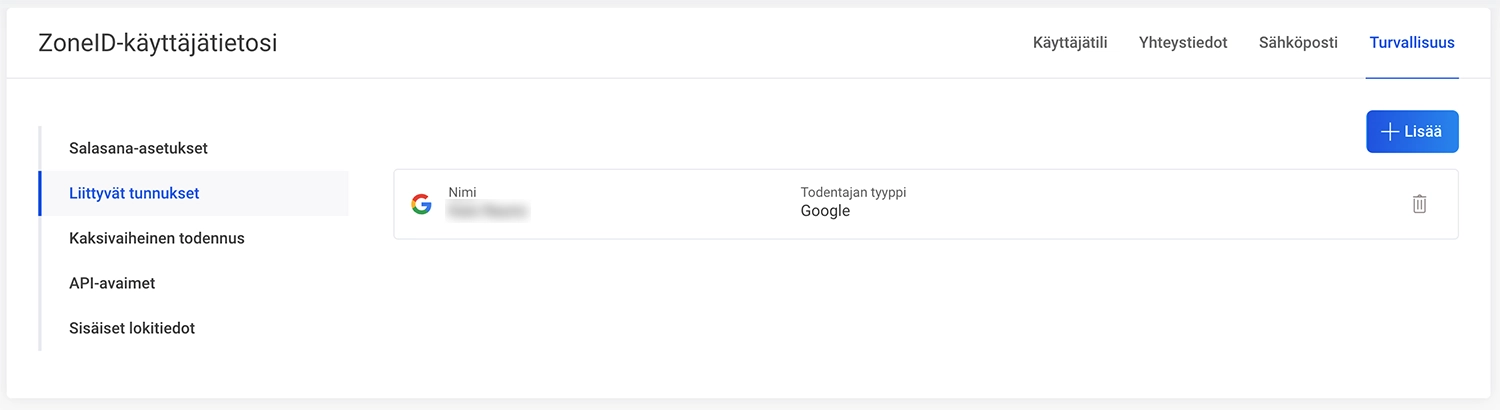
Task: Click the Google value under Todentajan tyyppi
Action: click(x=825, y=211)
